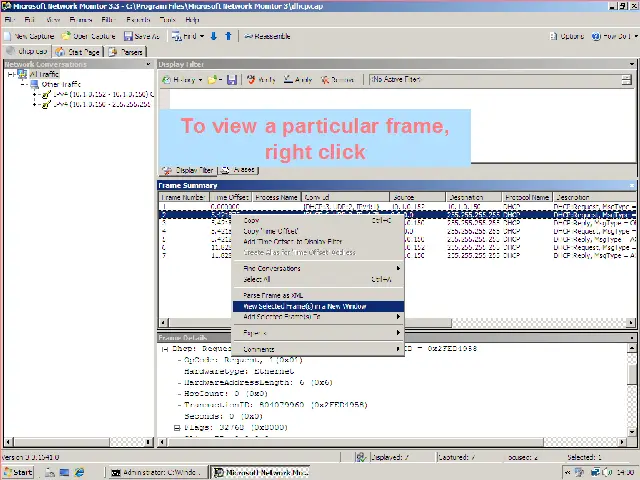640x480 pixels.
Task: Open the Network Conversations panel dropdown arrow
Action: (x=148, y=64)
